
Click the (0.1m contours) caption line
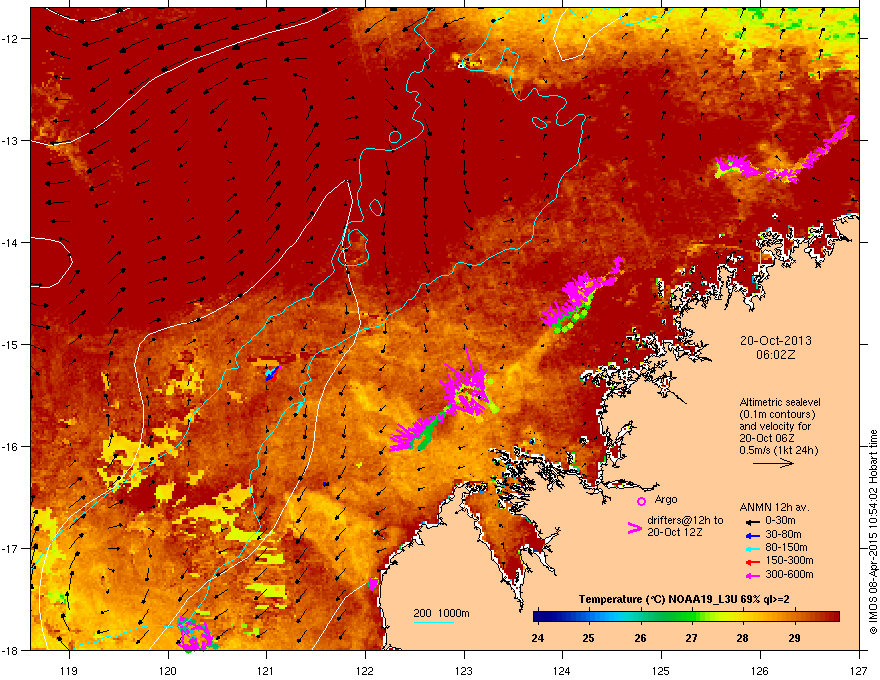point(777,415)
